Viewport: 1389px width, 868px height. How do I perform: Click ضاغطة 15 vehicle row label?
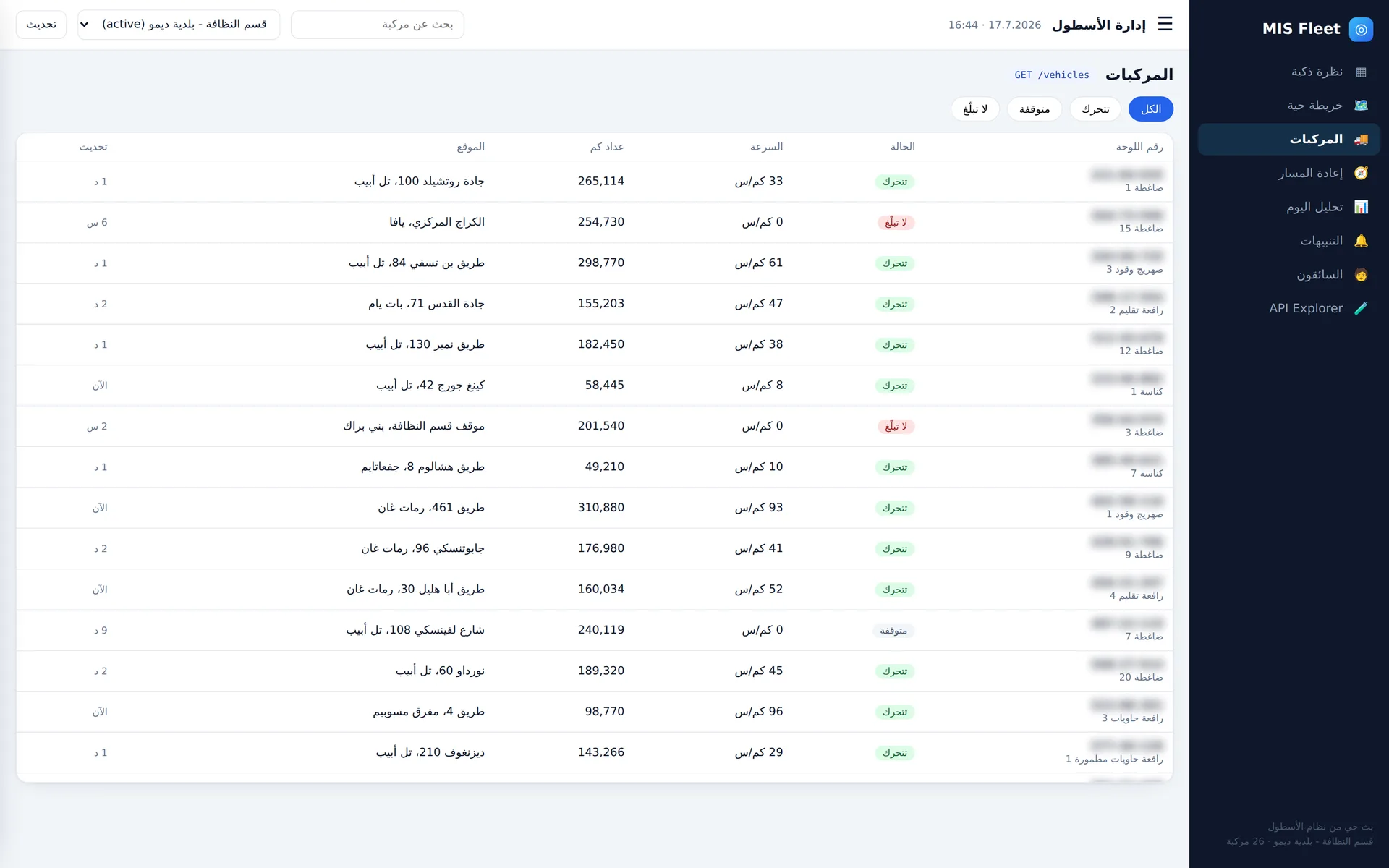1141,229
